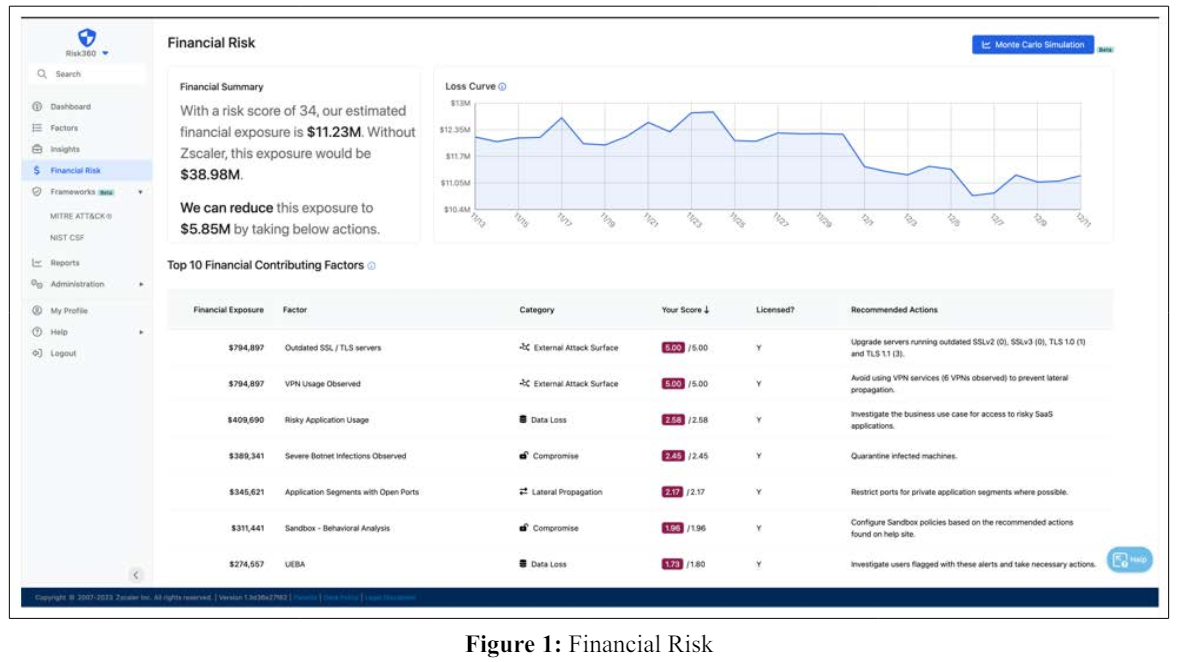Select the Sandbox - Behavioral Analysis factor

[x=337, y=528]
